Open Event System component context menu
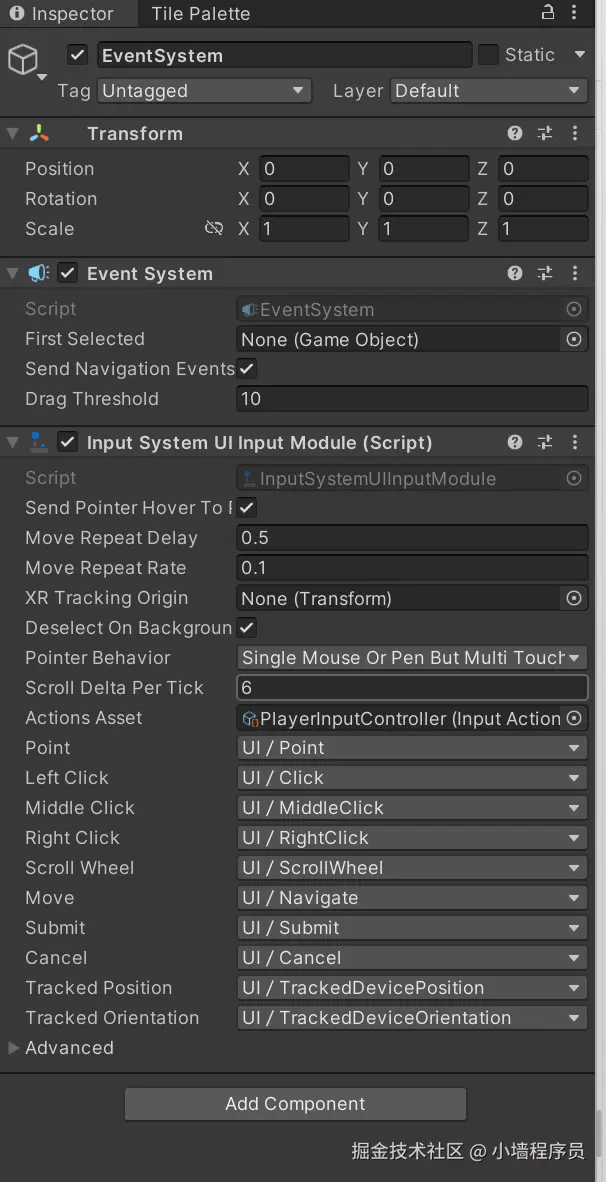 [575, 273]
